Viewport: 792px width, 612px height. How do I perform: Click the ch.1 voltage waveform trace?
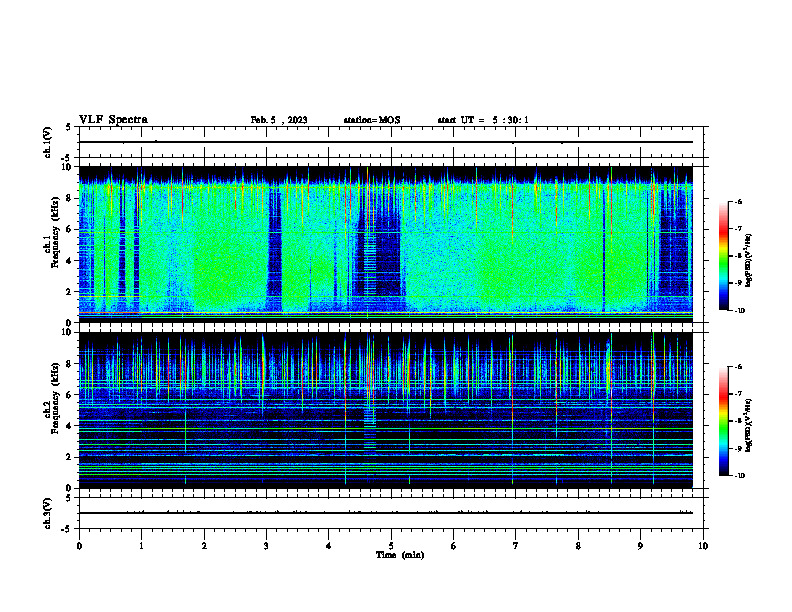pos(385,142)
